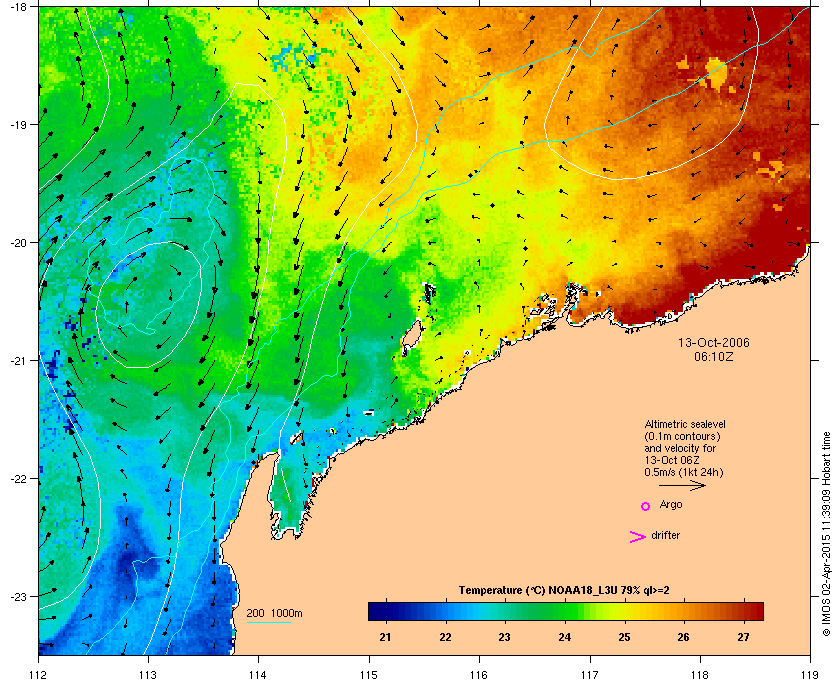The height and width of the screenshot is (680, 840).
Task: Click the colorbar tick label '23'
Action: coord(504,637)
